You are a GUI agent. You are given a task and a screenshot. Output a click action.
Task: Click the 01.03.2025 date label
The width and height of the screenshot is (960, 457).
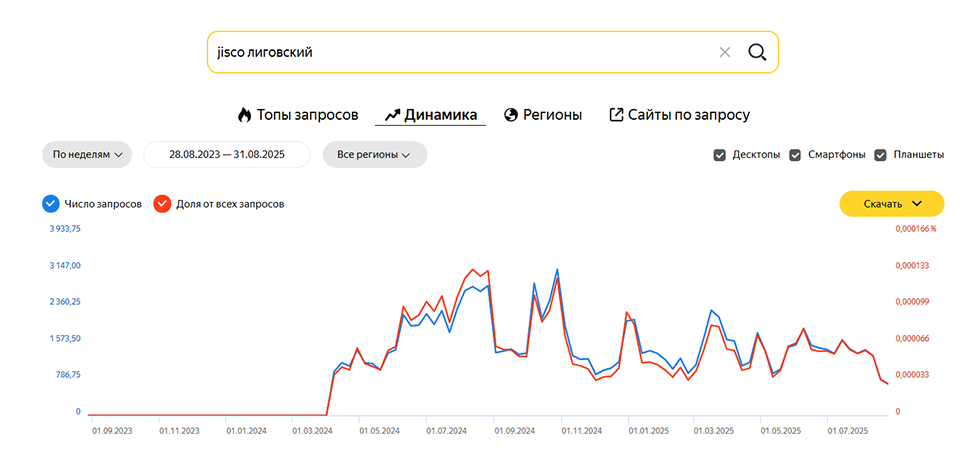[713, 431]
